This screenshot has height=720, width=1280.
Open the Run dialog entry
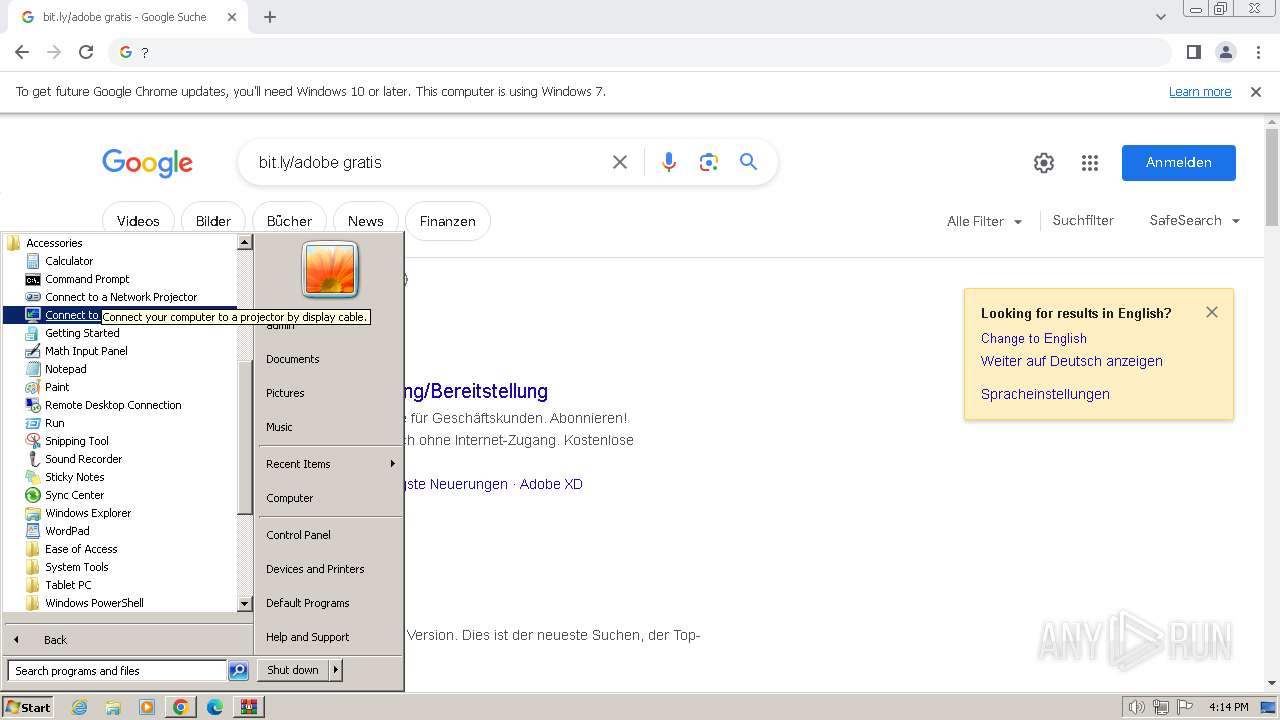tap(54, 423)
